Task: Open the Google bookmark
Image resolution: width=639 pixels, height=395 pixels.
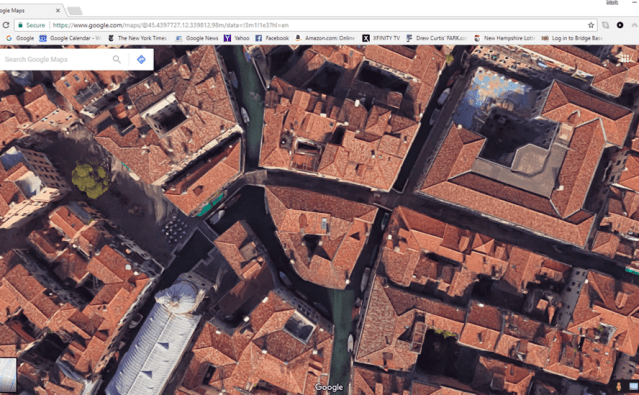Action: (20, 38)
